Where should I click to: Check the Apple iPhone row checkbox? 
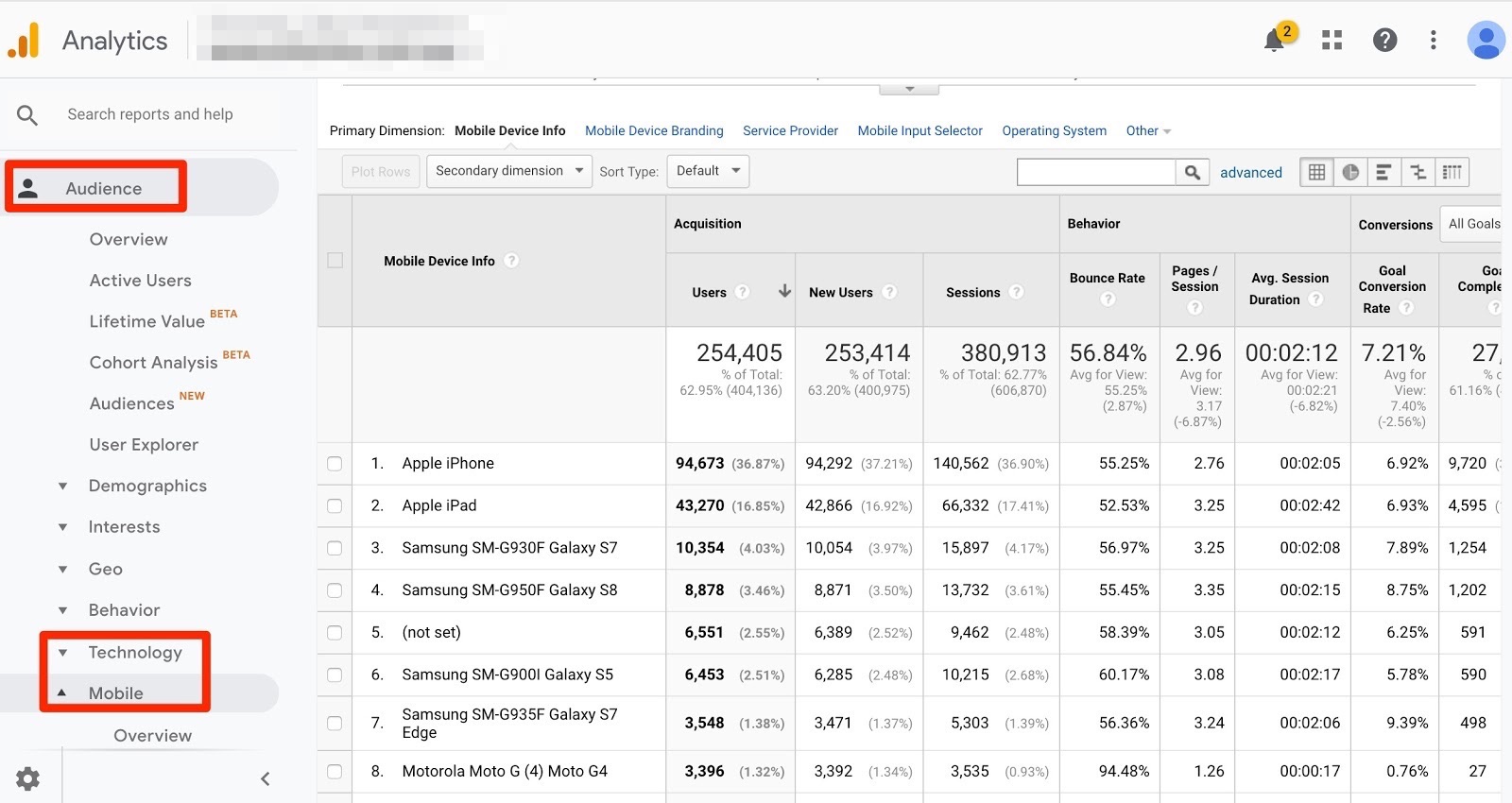[x=335, y=464]
